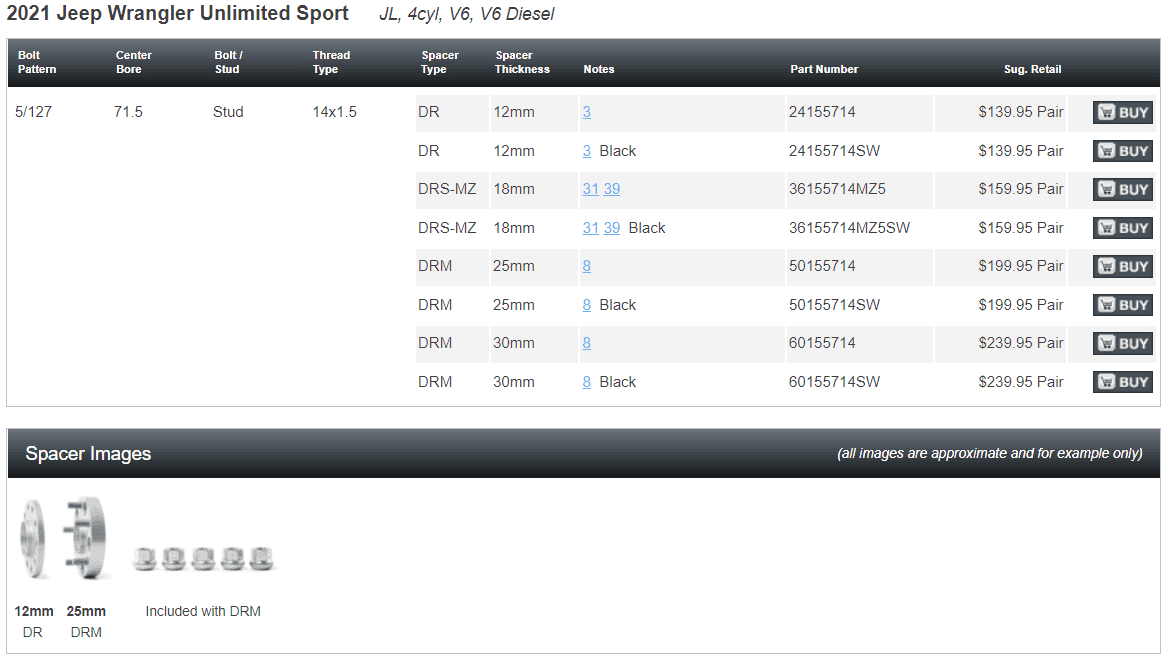Click the Spacer Images section heading
The image size is (1165, 660).
tap(88, 453)
